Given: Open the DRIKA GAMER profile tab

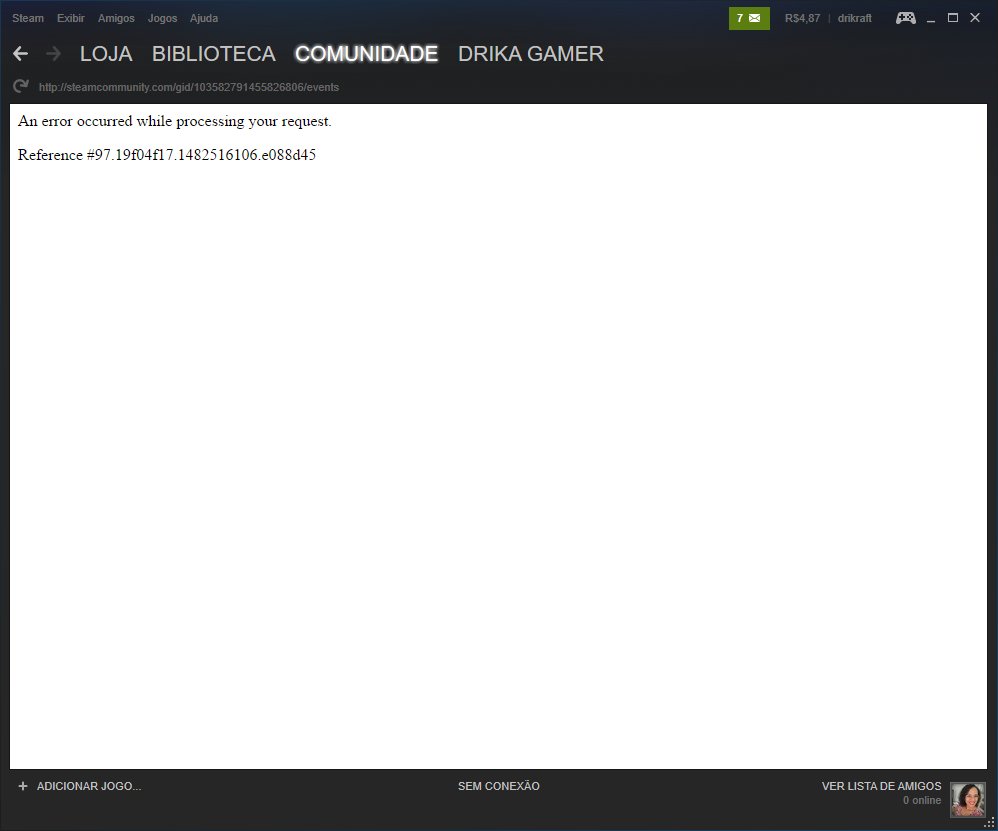Looking at the screenshot, I should pos(531,54).
